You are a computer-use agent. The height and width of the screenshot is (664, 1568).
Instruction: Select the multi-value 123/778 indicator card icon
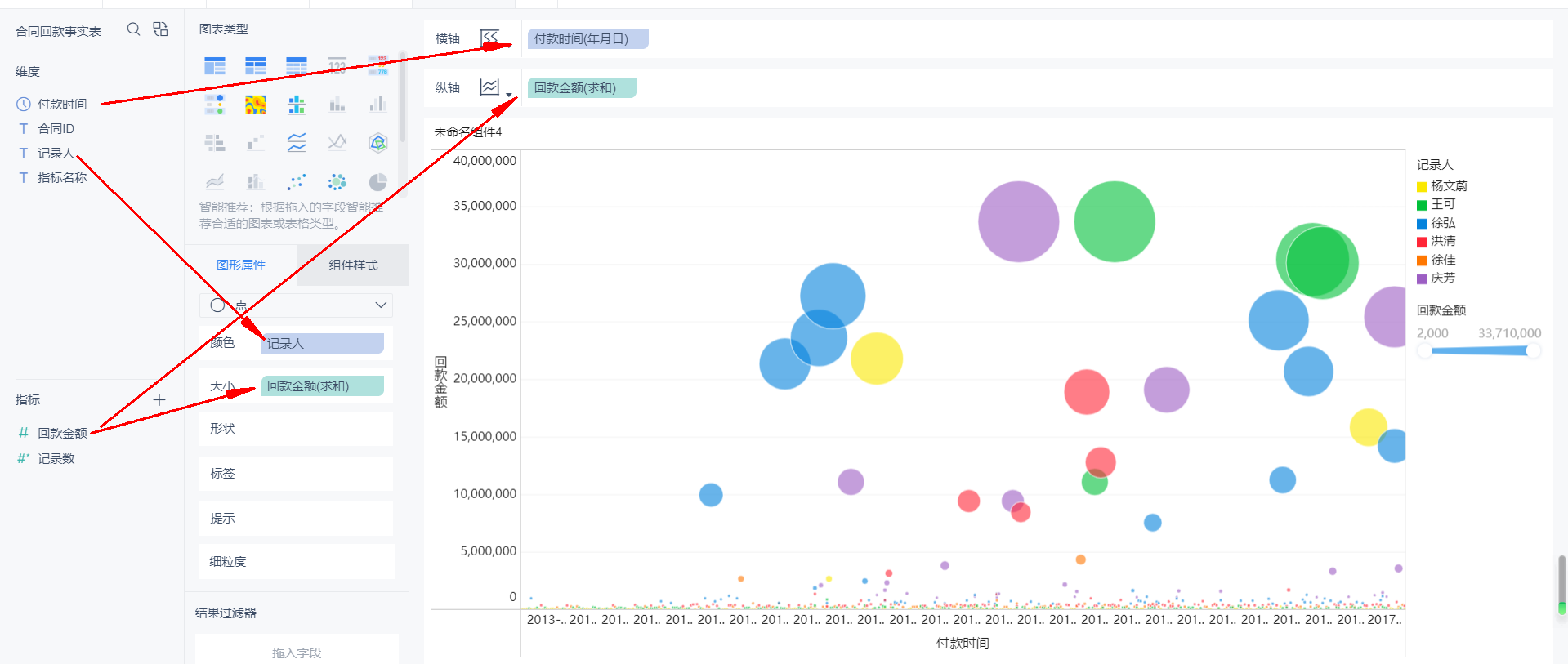pyautogui.click(x=377, y=66)
